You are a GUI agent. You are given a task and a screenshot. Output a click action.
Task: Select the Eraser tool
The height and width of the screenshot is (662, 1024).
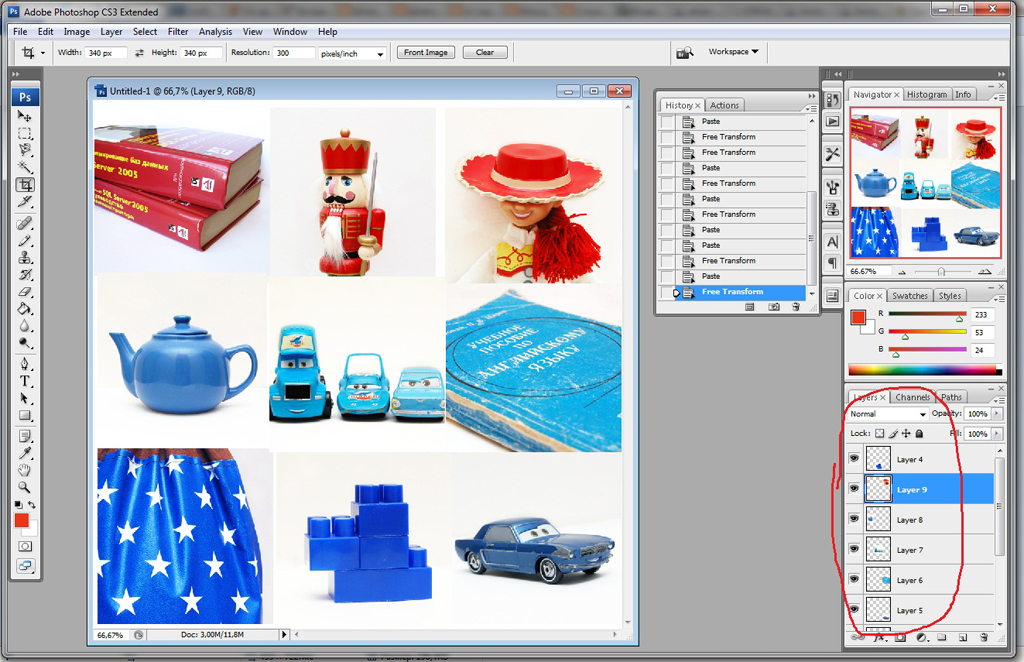tap(24, 292)
